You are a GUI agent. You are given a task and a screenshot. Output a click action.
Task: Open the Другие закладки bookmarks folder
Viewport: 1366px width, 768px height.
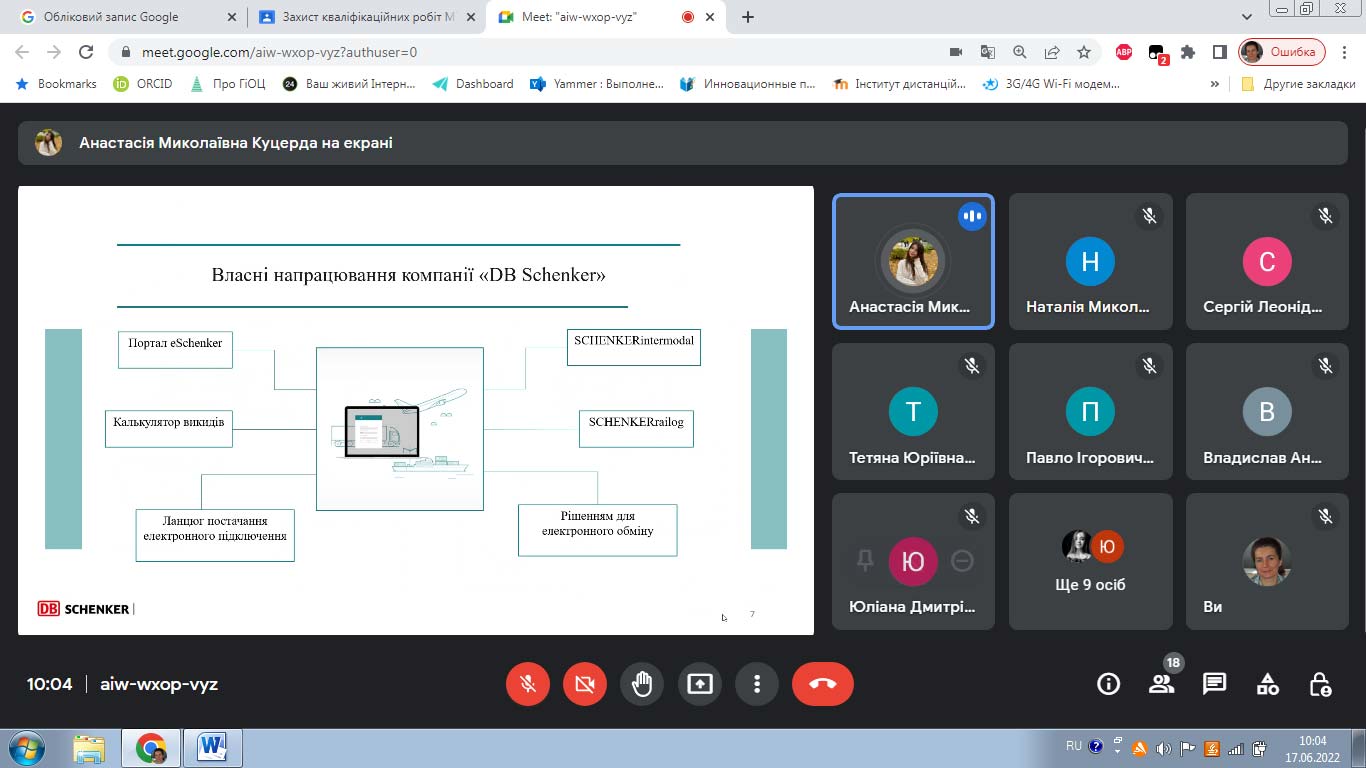pos(1298,84)
